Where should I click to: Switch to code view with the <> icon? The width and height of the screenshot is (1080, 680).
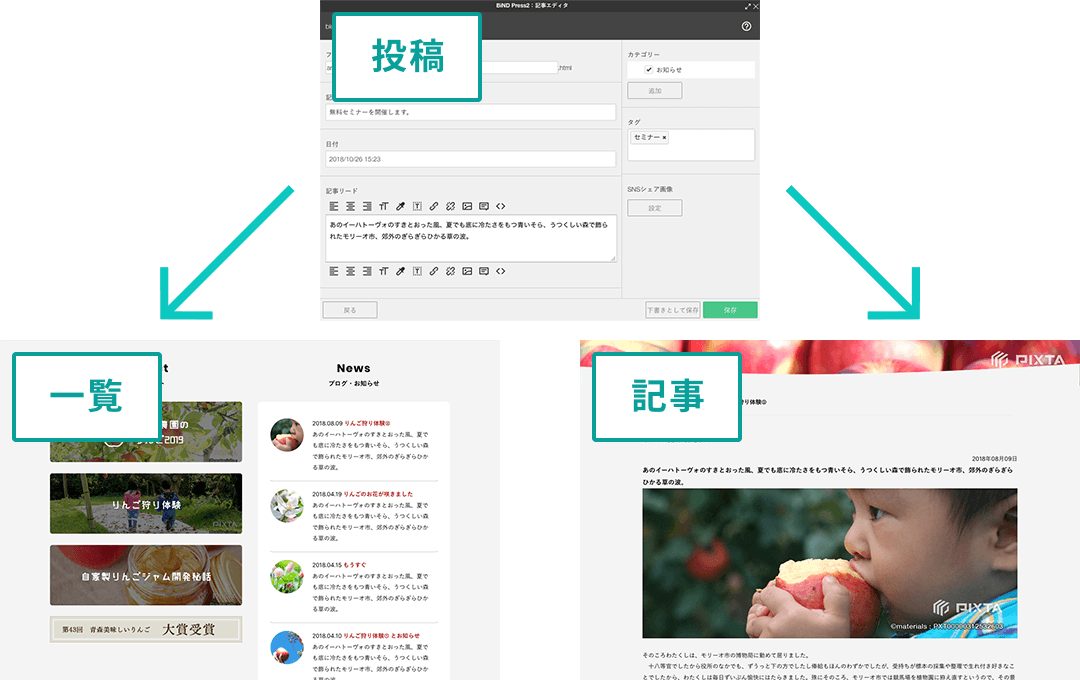pyautogui.click(x=501, y=206)
